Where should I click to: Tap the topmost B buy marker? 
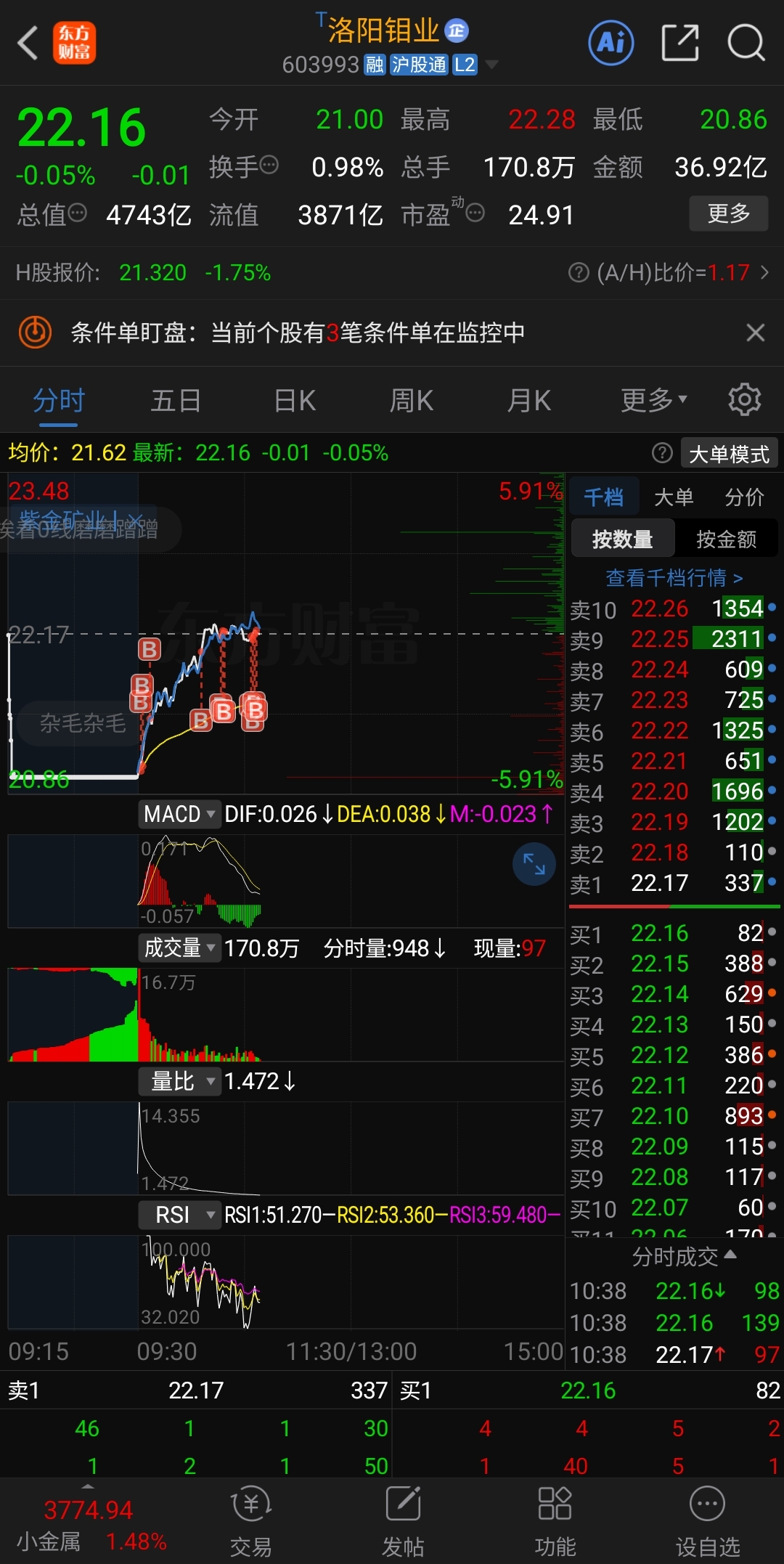150,649
